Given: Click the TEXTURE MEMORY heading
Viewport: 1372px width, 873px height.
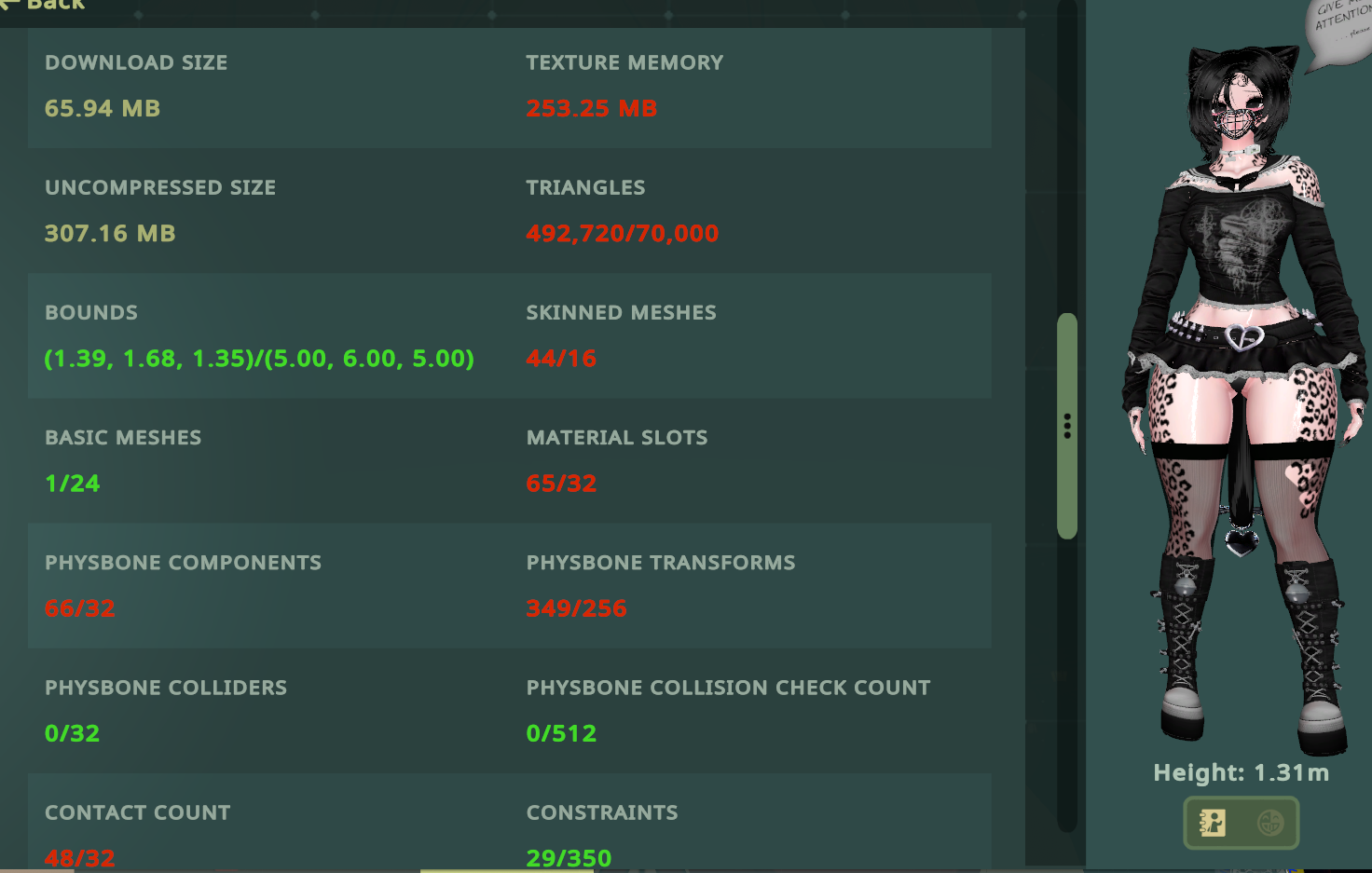Looking at the screenshot, I should [x=624, y=62].
